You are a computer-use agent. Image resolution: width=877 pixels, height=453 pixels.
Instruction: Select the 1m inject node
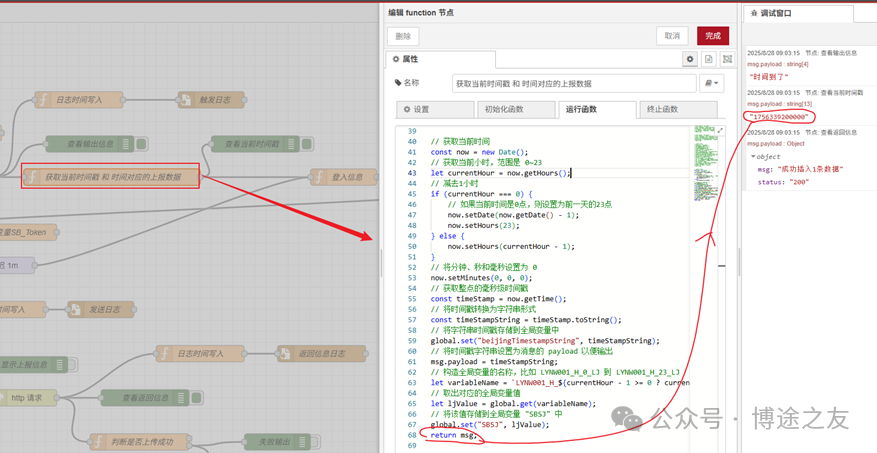[17, 266]
